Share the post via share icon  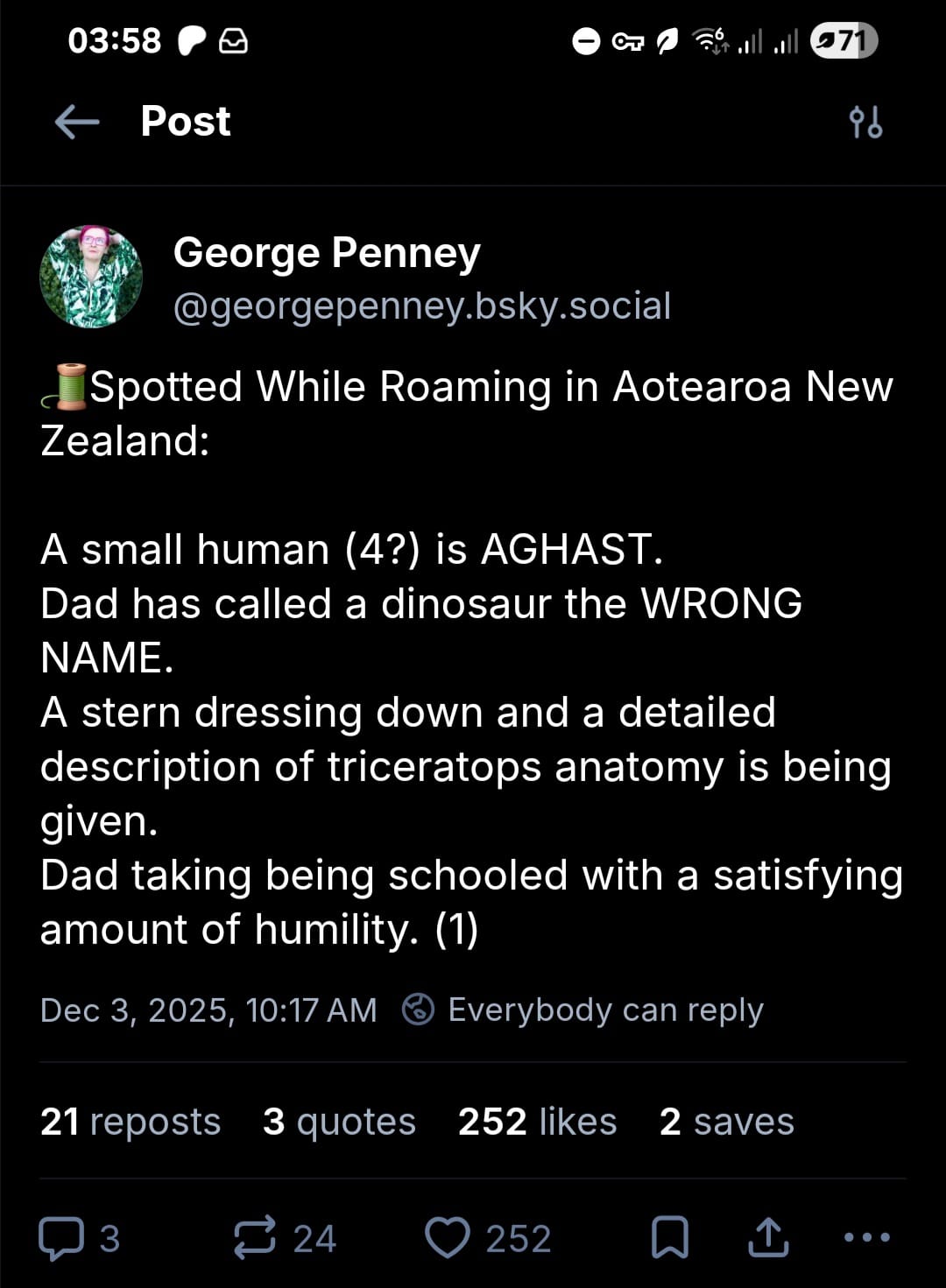(x=768, y=1238)
